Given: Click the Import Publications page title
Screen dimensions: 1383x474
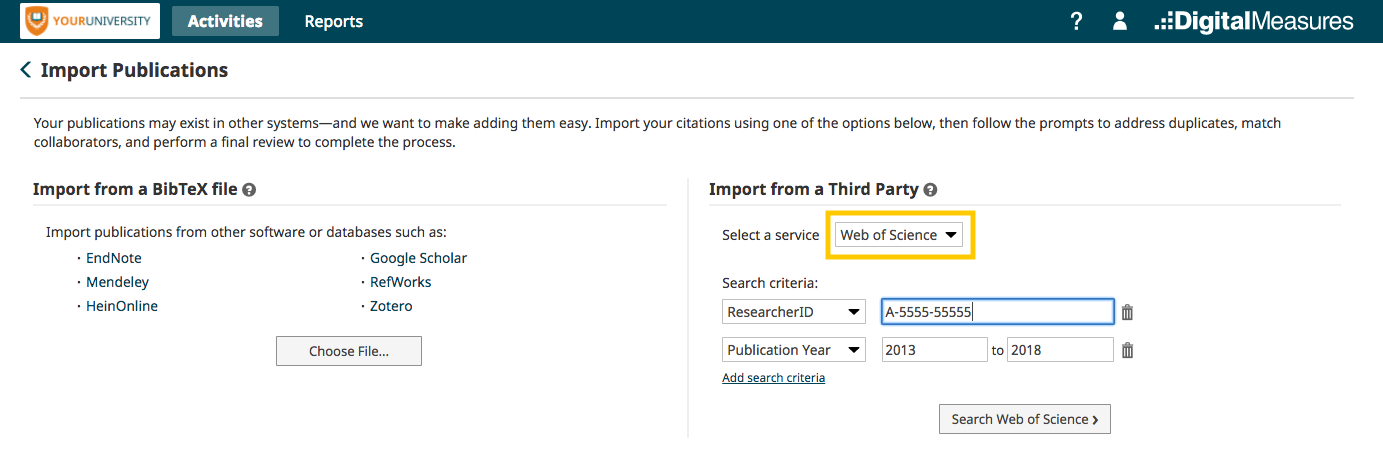Looking at the screenshot, I should (134, 70).
